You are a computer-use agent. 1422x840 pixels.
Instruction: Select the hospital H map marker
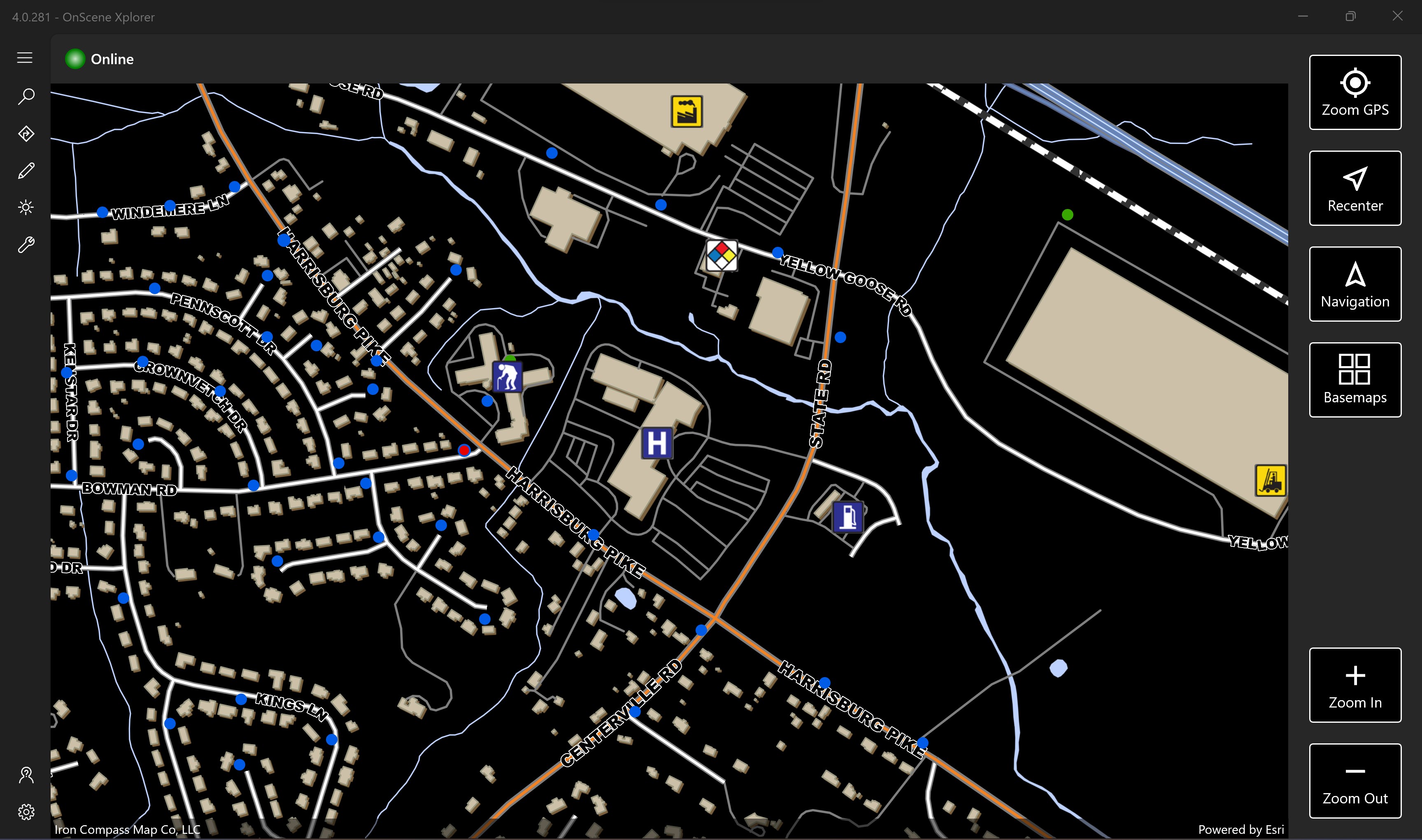click(657, 443)
